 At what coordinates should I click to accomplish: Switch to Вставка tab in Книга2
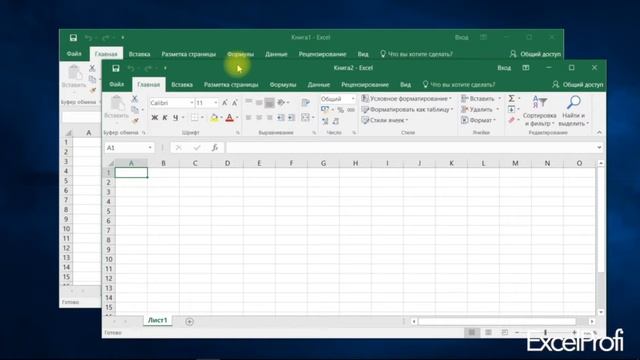pyautogui.click(x=182, y=84)
